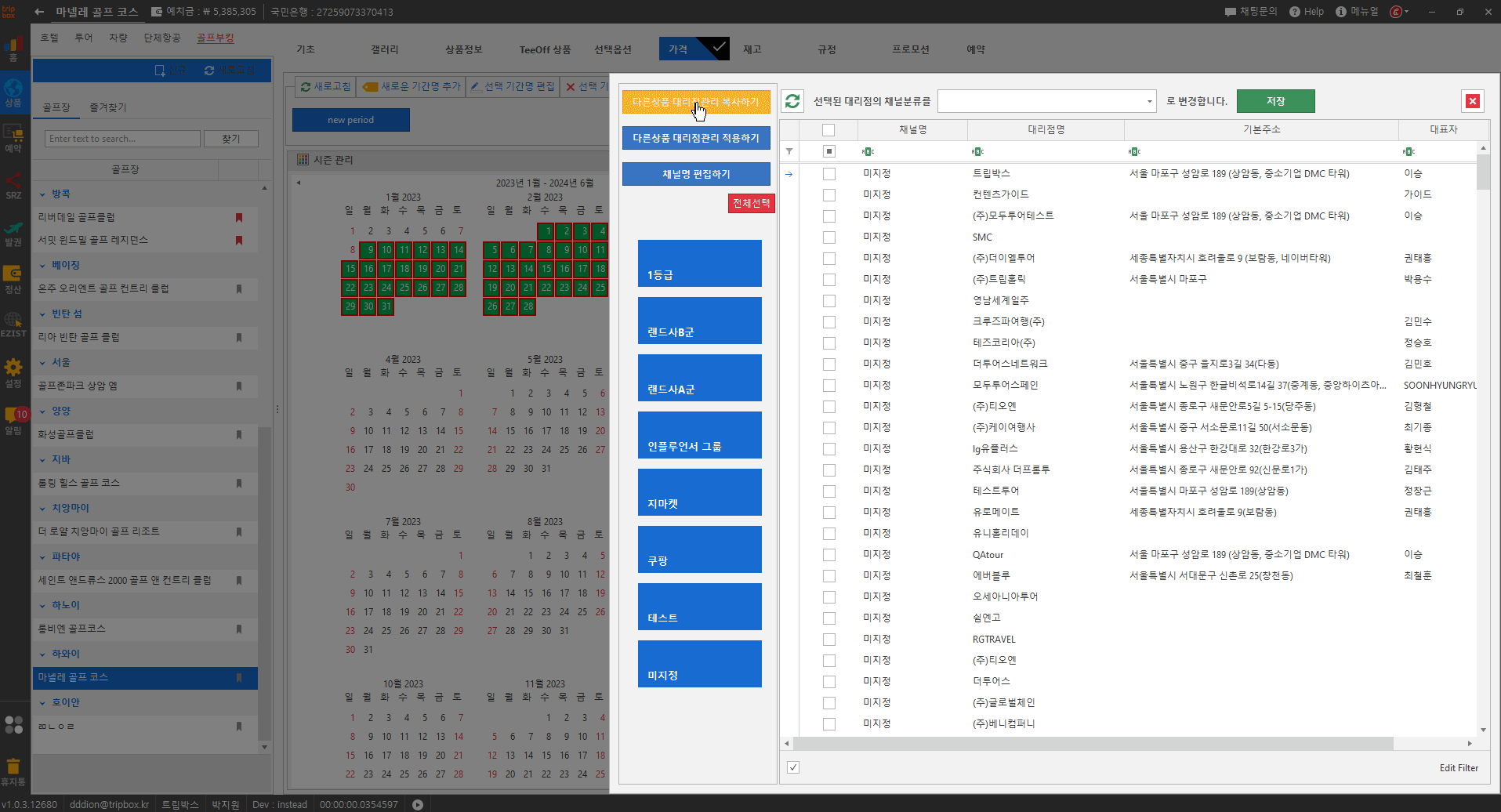Screen dimensions: 1501x812
Task: Collapse the 빈탄 섬 group
Action: pos(43,314)
